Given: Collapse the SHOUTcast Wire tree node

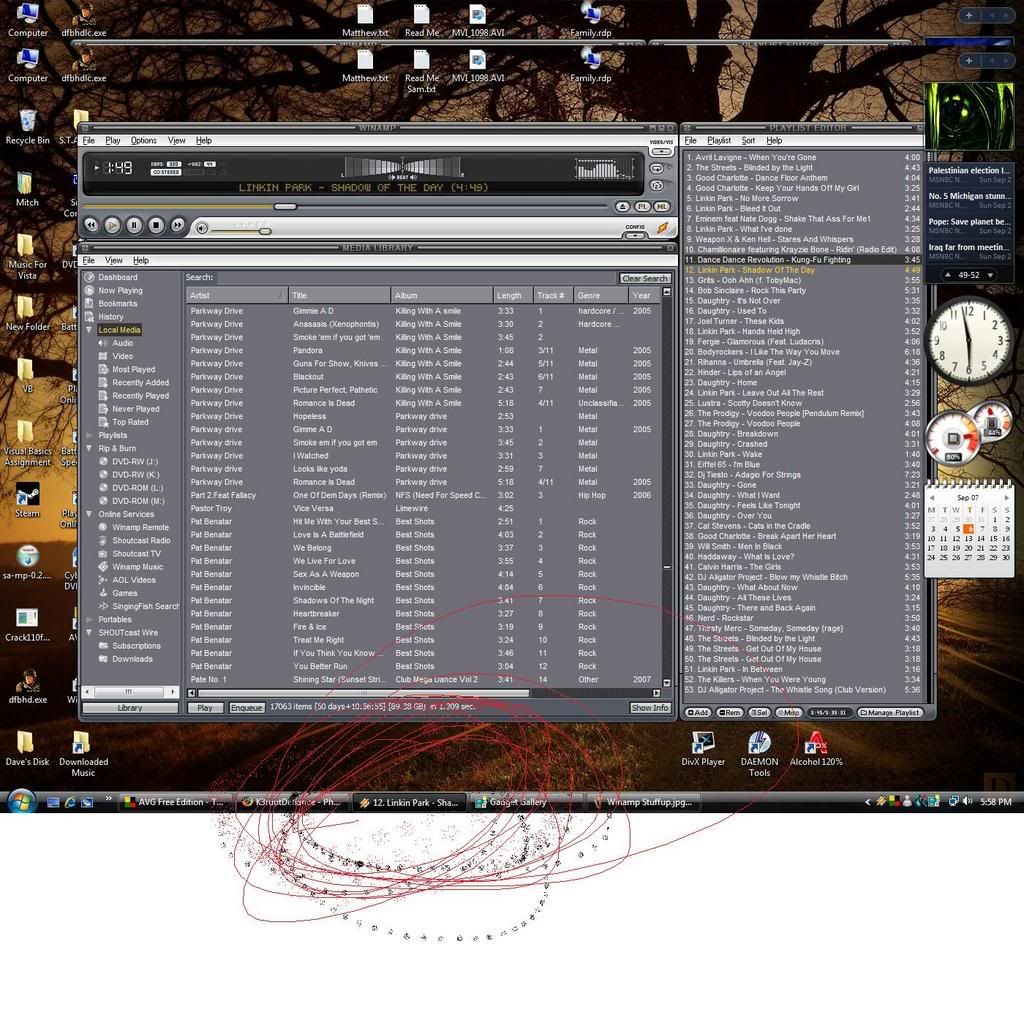Looking at the screenshot, I should tap(89, 633).
